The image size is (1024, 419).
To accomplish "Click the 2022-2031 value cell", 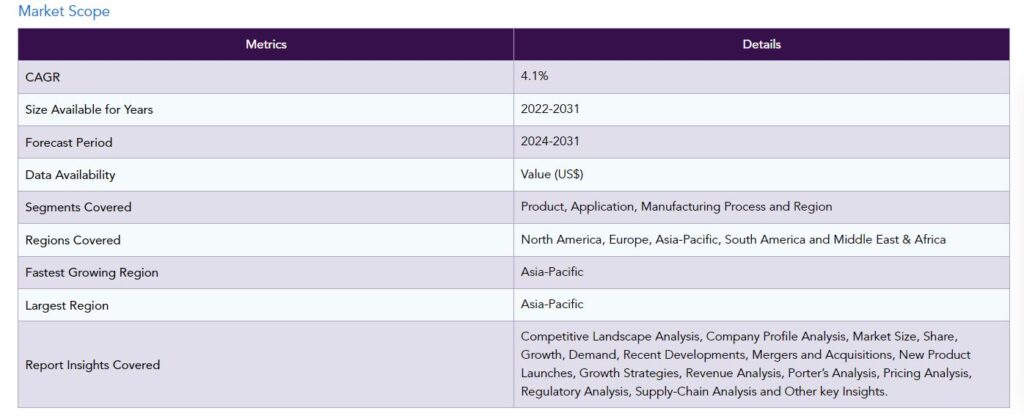I will click(x=550, y=110).
